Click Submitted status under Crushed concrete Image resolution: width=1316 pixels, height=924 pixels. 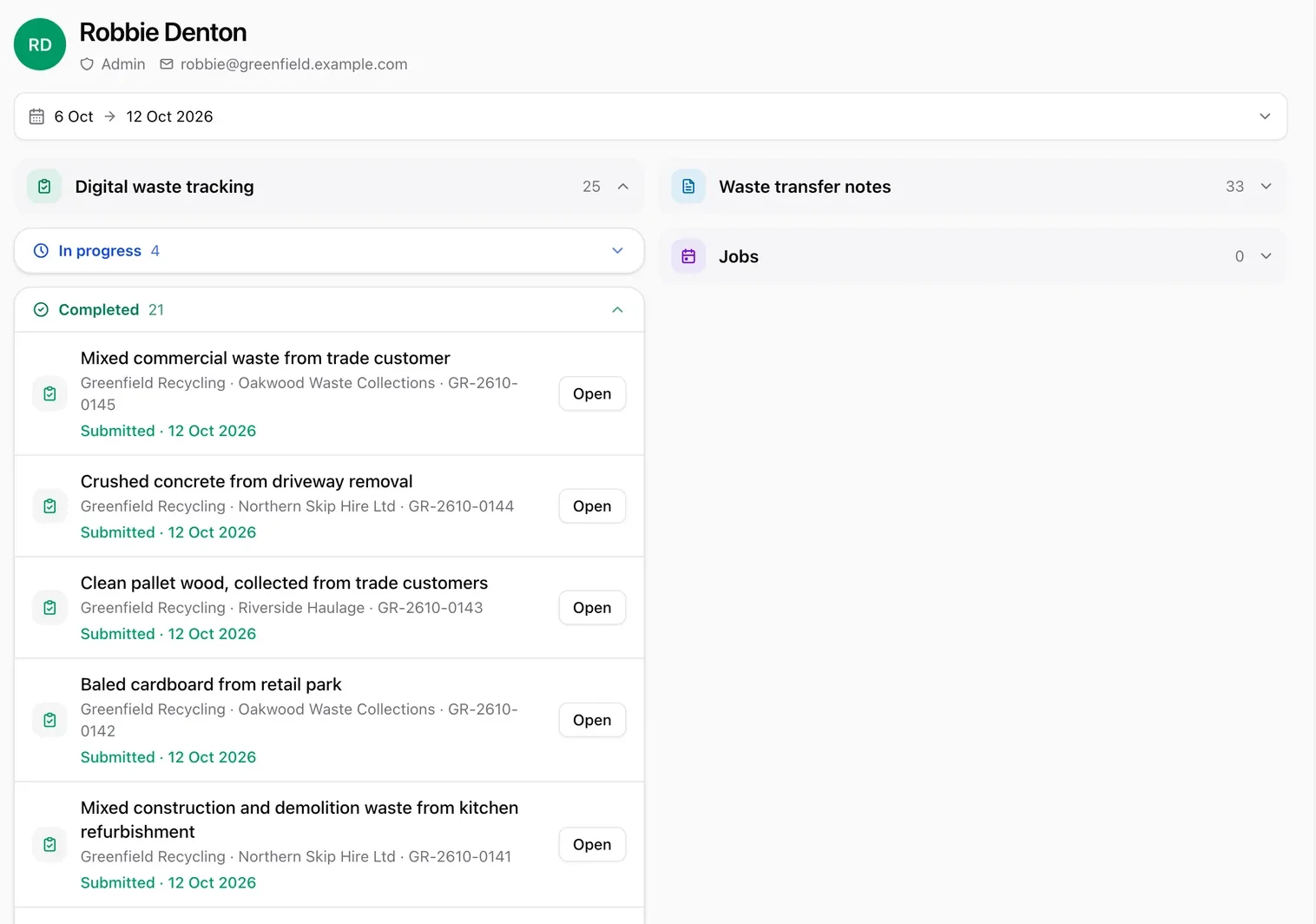pyautogui.click(x=168, y=532)
